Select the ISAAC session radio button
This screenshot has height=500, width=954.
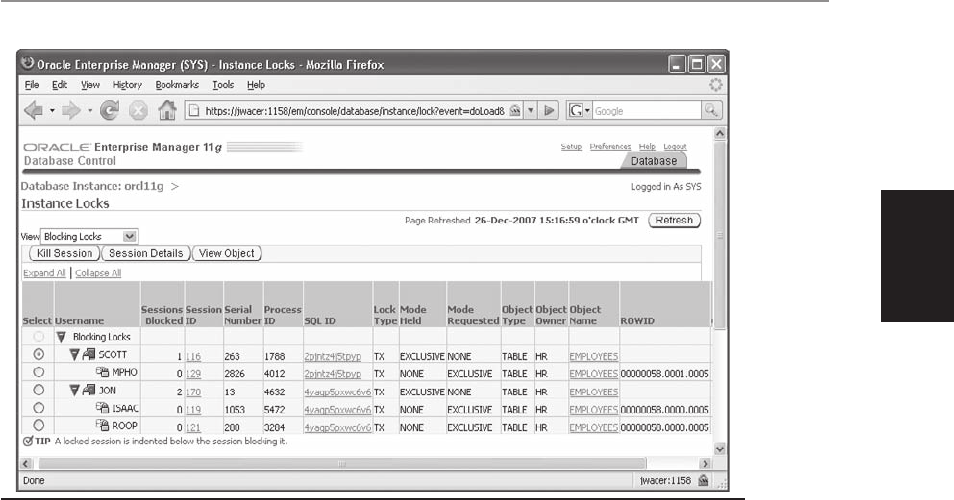tap(39, 408)
